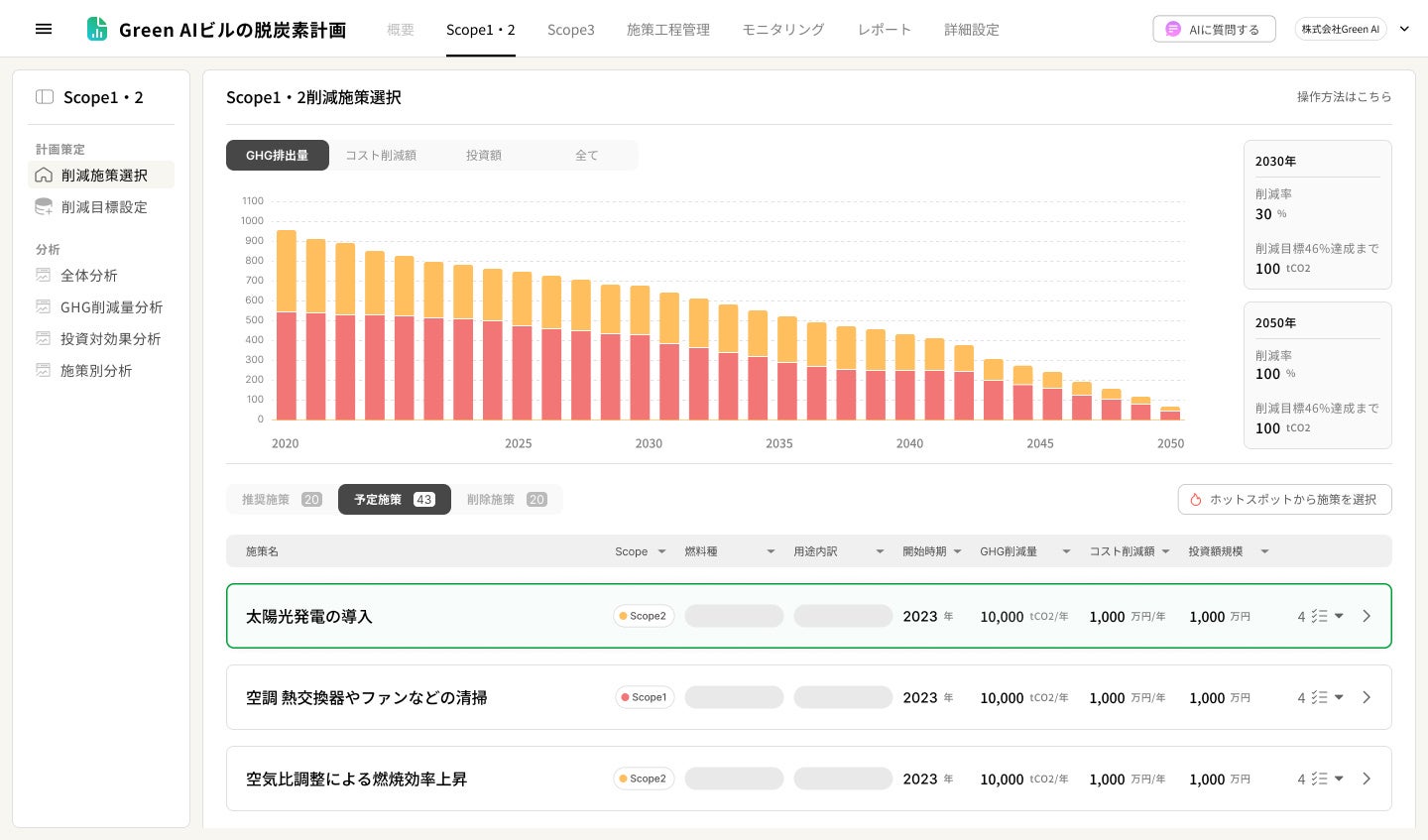Open the Scope column filter dropdown
Image resolution: width=1428 pixels, height=840 pixels.
(661, 551)
